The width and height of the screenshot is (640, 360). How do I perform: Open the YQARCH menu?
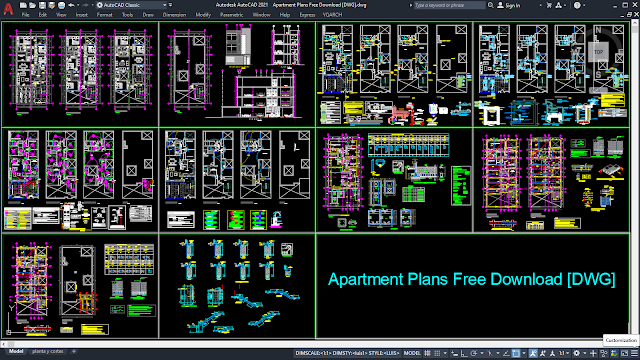click(332, 15)
